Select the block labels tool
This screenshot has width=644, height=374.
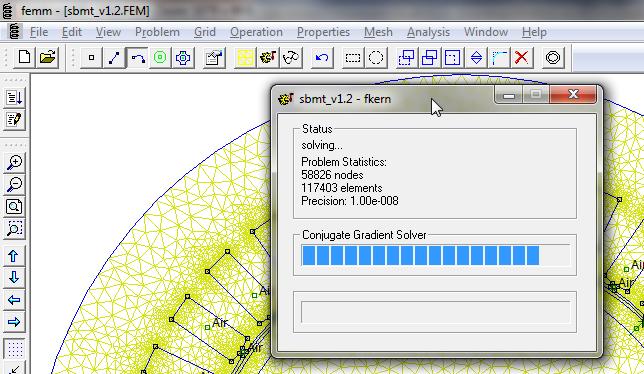click(x=160, y=57)
